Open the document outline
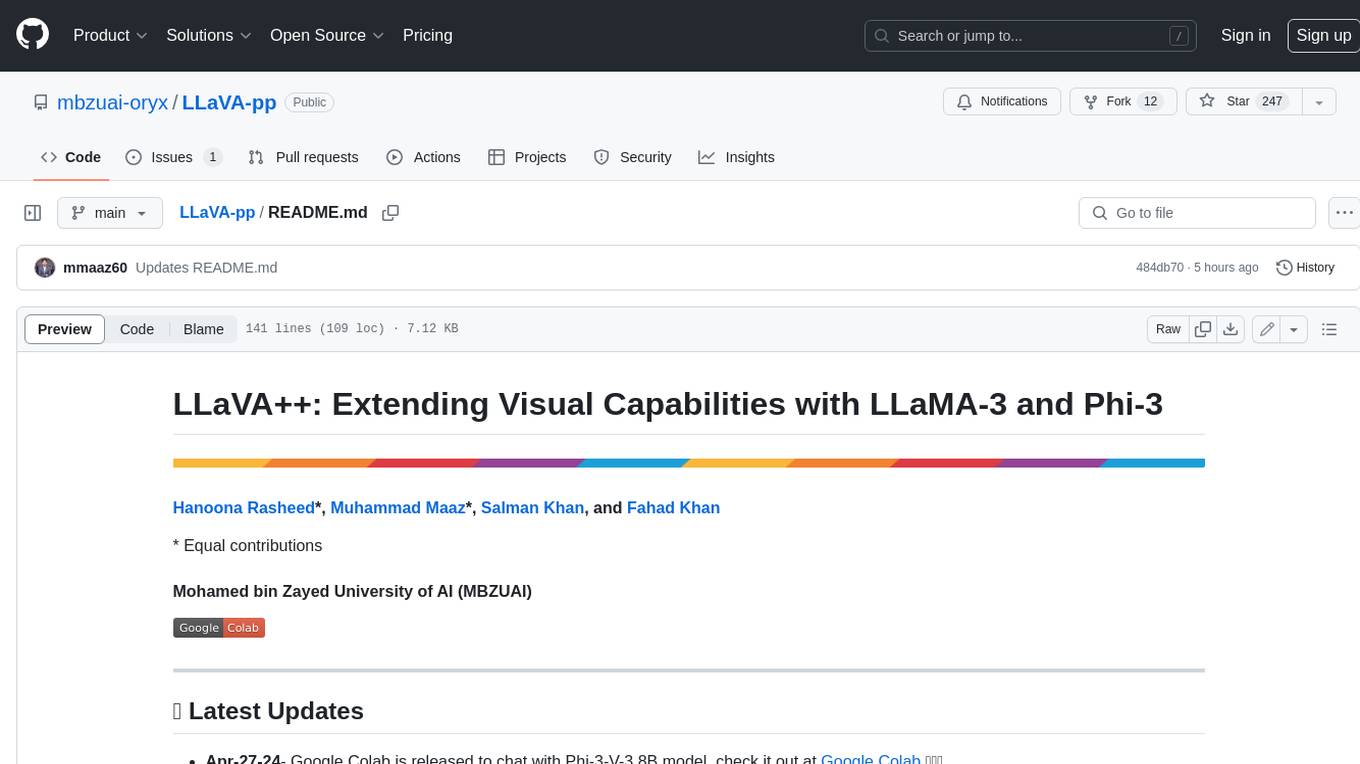This screenshot has height=764, width=1360. click(x=1329, y=329)
